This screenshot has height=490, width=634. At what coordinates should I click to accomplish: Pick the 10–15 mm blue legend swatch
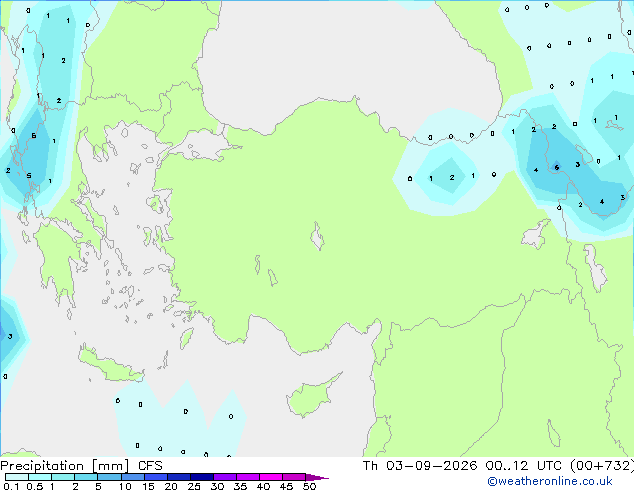(x=133, y=477)
